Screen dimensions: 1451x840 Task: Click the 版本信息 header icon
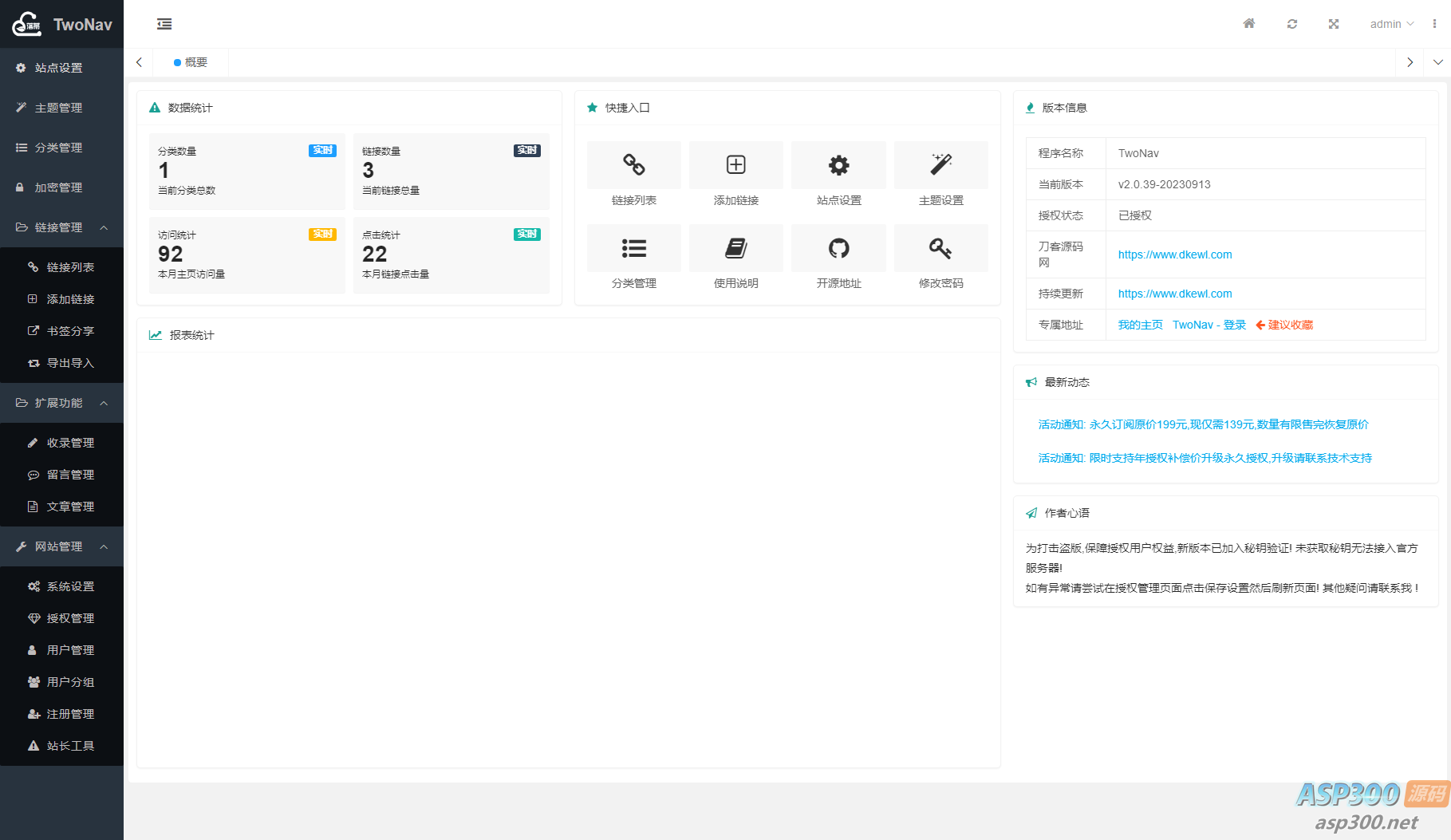(1030, 108)
